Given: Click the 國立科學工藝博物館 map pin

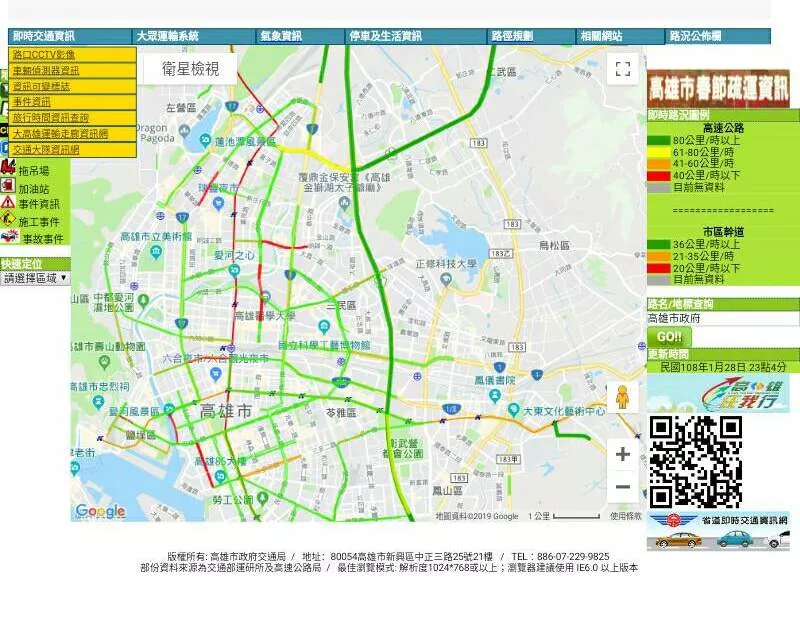Looking at the screenshot, I should [x=323, y=326].
